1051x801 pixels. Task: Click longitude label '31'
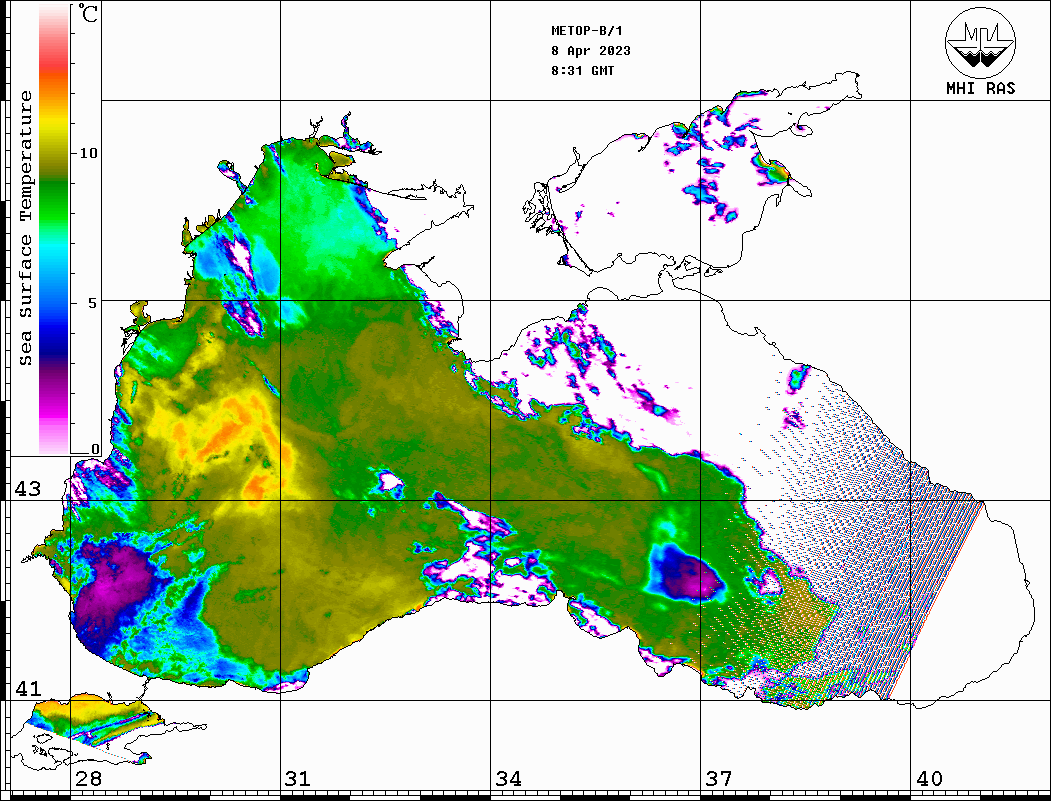click(x=298, y=778)
